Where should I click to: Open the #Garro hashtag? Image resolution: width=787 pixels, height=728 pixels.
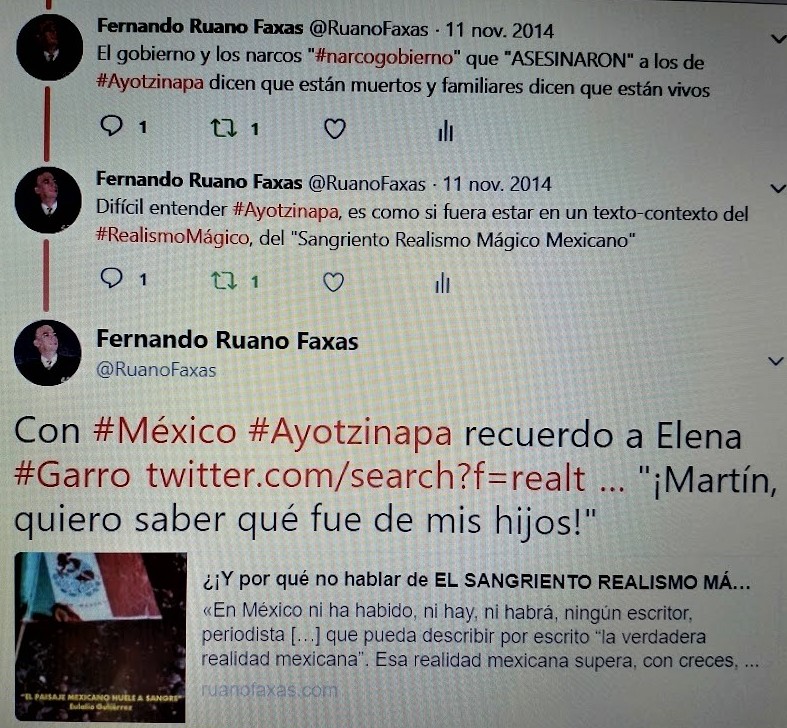[72, 474]
